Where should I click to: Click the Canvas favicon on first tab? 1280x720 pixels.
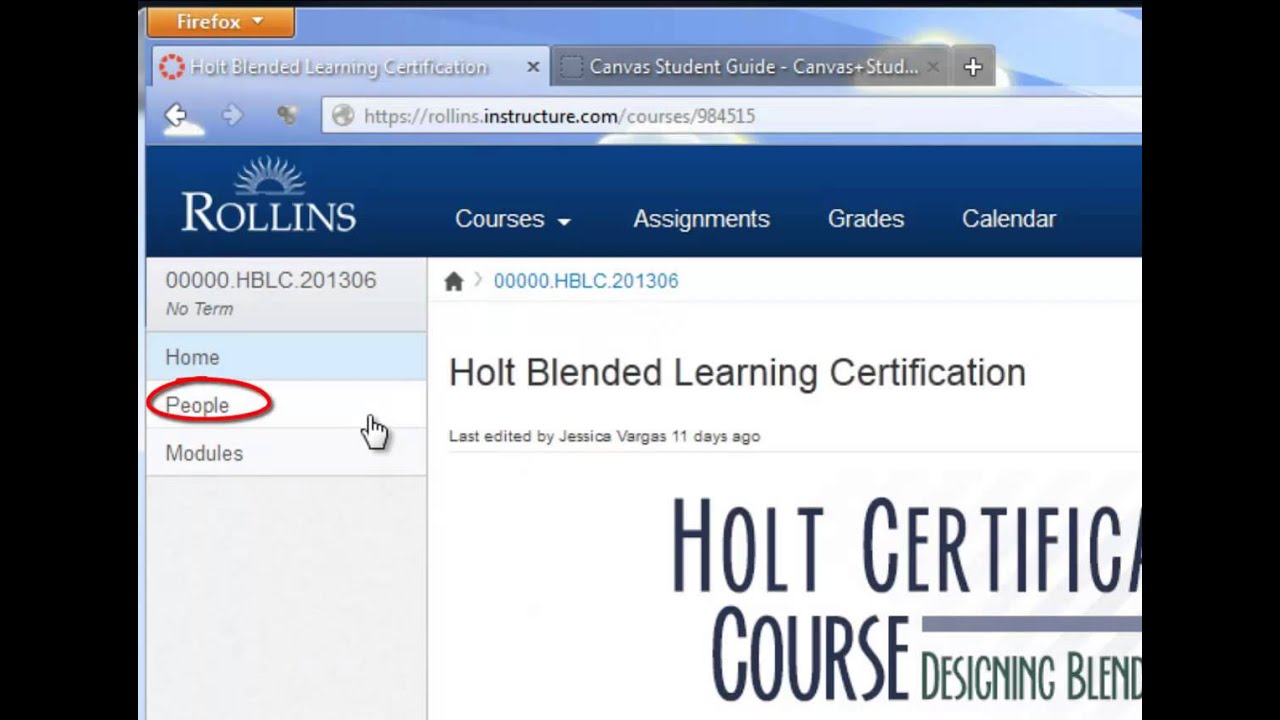click(x=172, y=67)
